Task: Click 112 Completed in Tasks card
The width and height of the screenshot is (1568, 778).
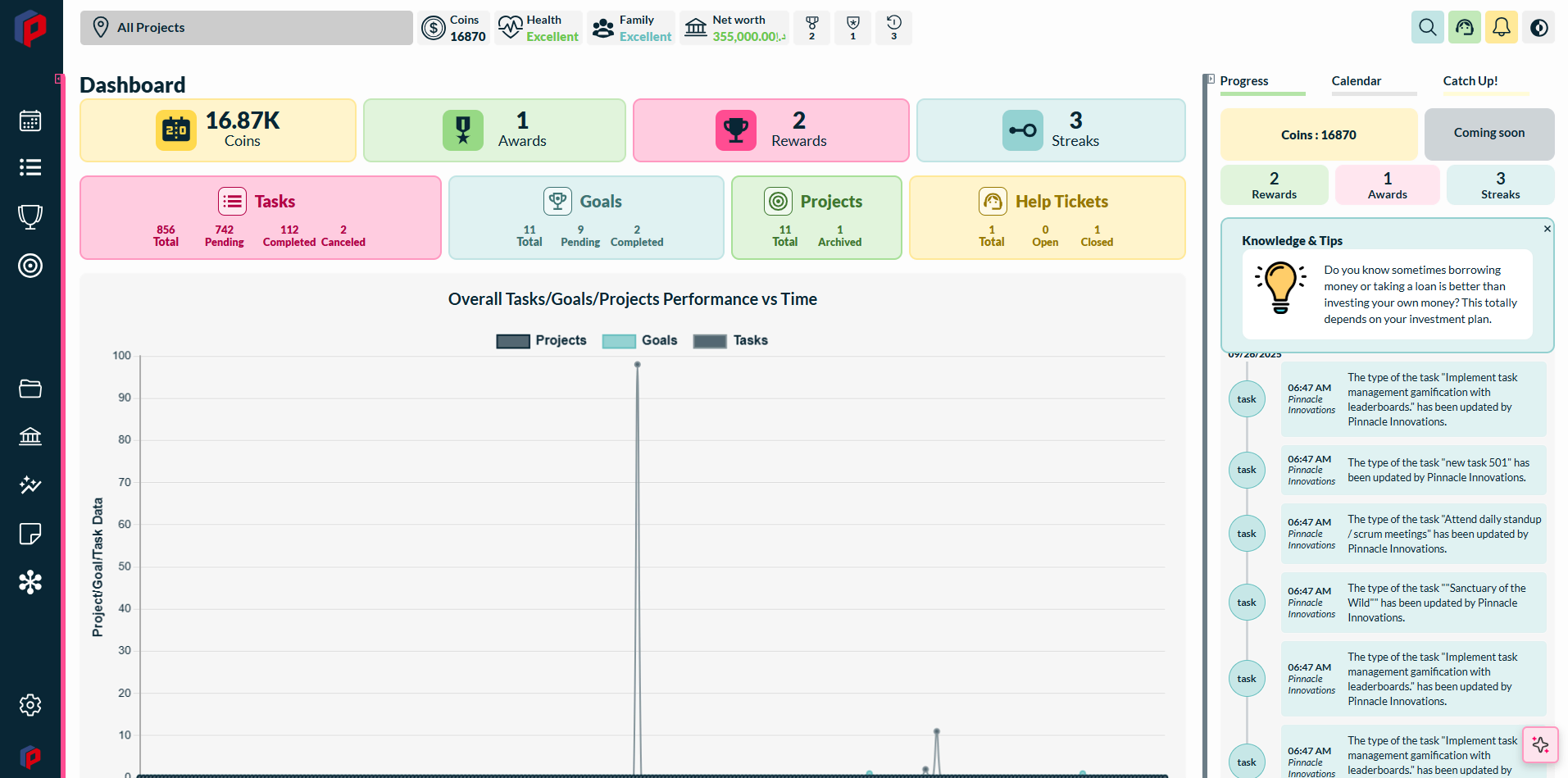Action: click(289, 236)
